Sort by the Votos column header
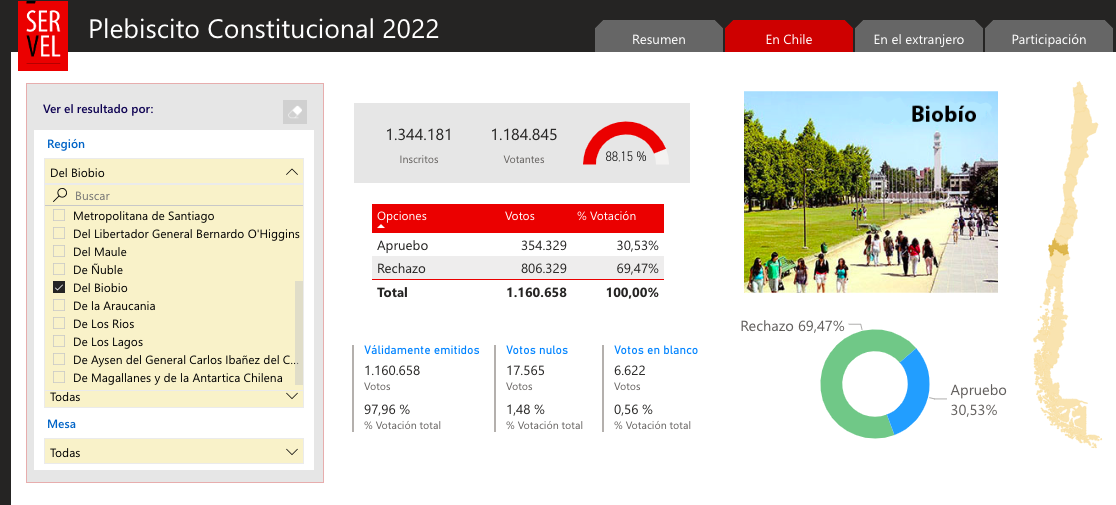The image size is (1116, 505). click(x=520, y=216)
